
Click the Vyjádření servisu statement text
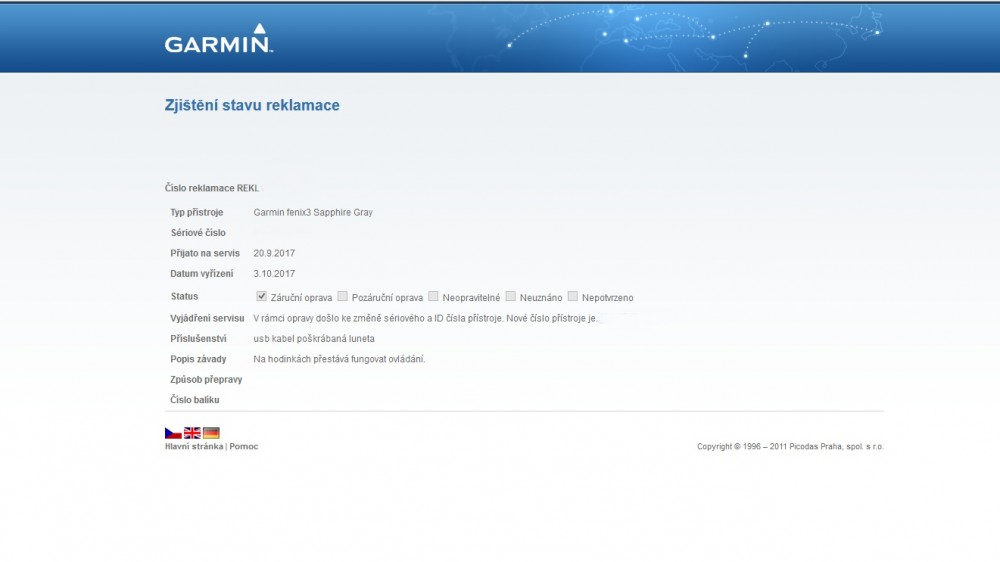pos(425,318)
